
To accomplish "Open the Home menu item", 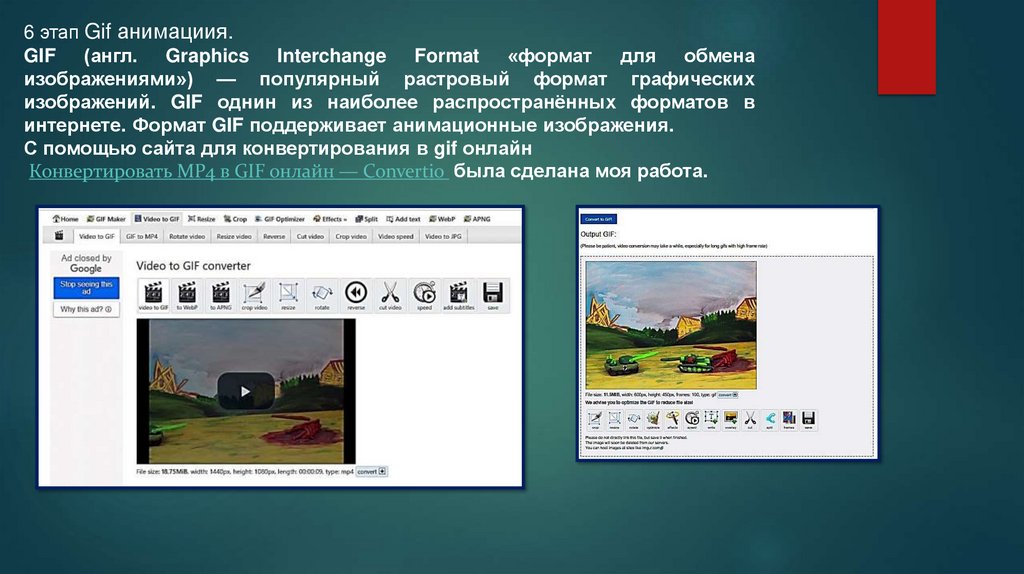I will (65, 219).
